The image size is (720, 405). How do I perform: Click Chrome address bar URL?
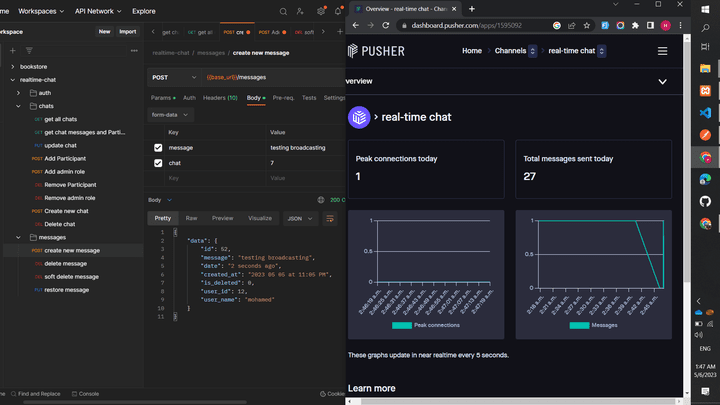467,25
